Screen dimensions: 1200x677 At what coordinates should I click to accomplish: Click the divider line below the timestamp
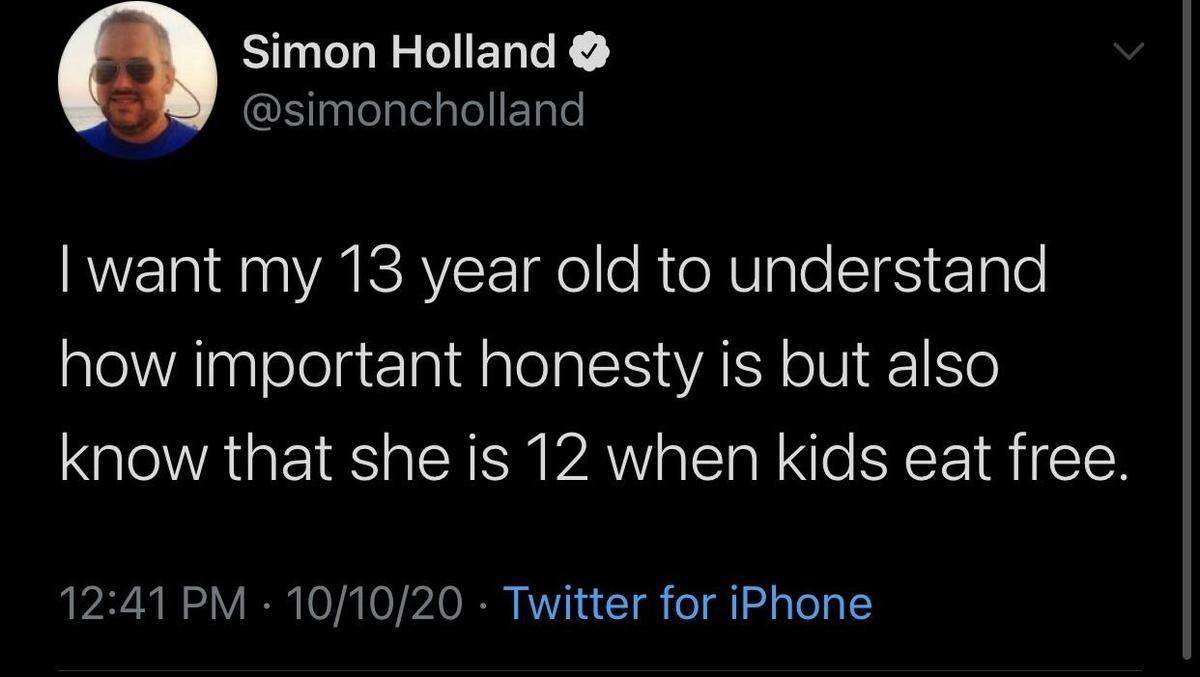(600, 669)
